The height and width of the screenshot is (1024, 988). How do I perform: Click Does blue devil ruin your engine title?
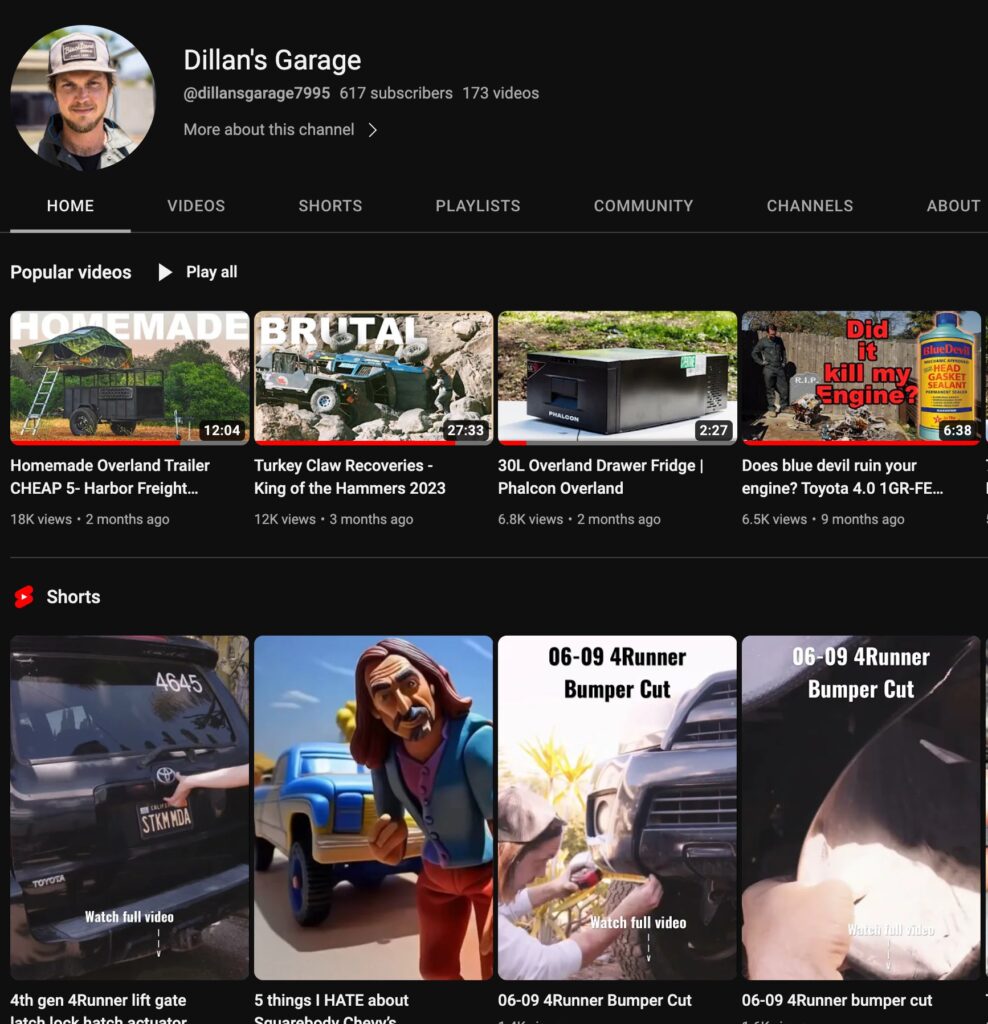[x=842, y=477]
